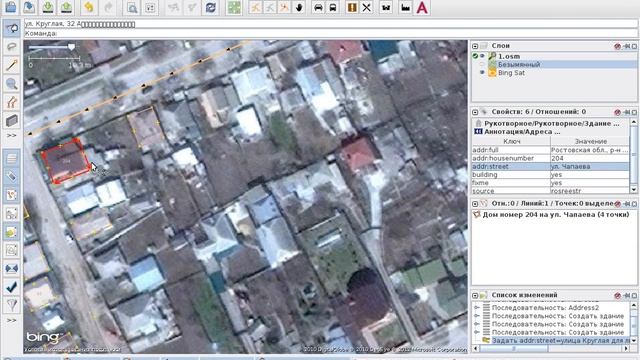Click the Значение column header
This screenshot has height=360, width=640.
pyautogui.click(x=590, y=141)
